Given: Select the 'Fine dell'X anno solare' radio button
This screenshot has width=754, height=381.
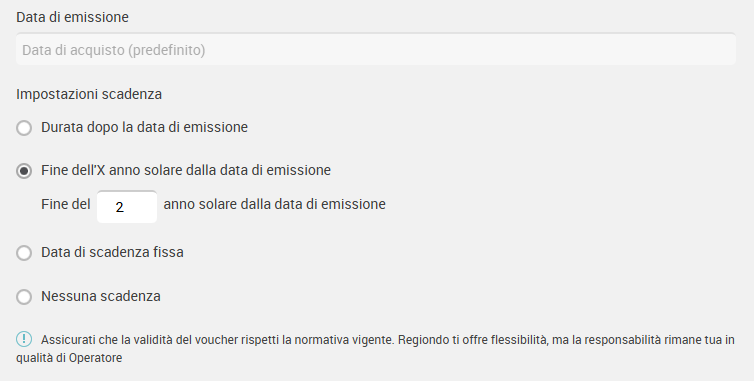Looking at the screenshot, I should (24, 171).
